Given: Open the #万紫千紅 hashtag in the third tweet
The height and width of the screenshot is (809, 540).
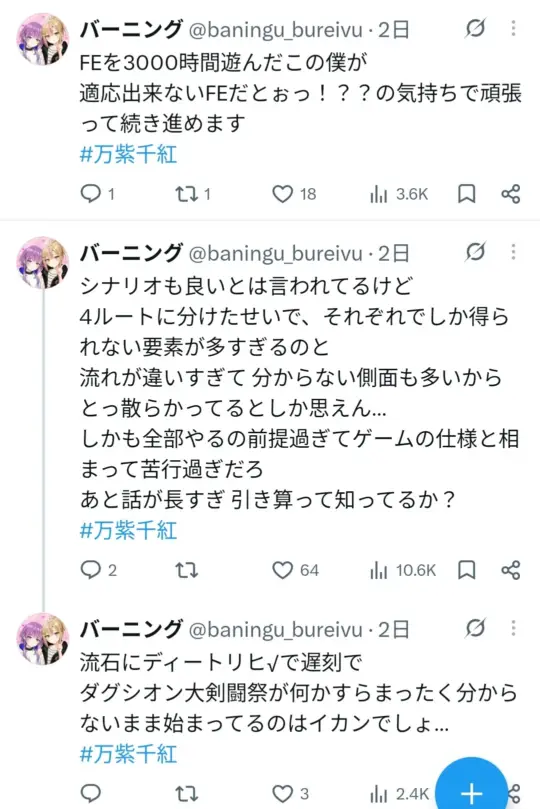Looking at the screenshot, I should (x=128, y=754).
